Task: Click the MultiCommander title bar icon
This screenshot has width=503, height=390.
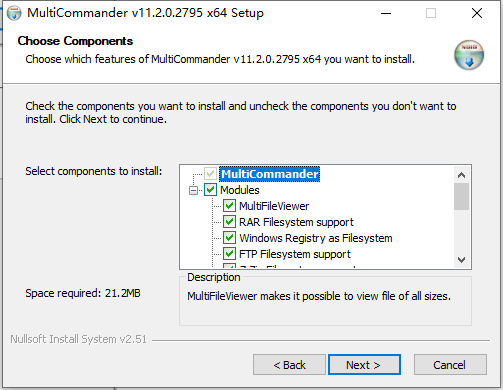Action: pyautogui.click(x=14, y=13)
